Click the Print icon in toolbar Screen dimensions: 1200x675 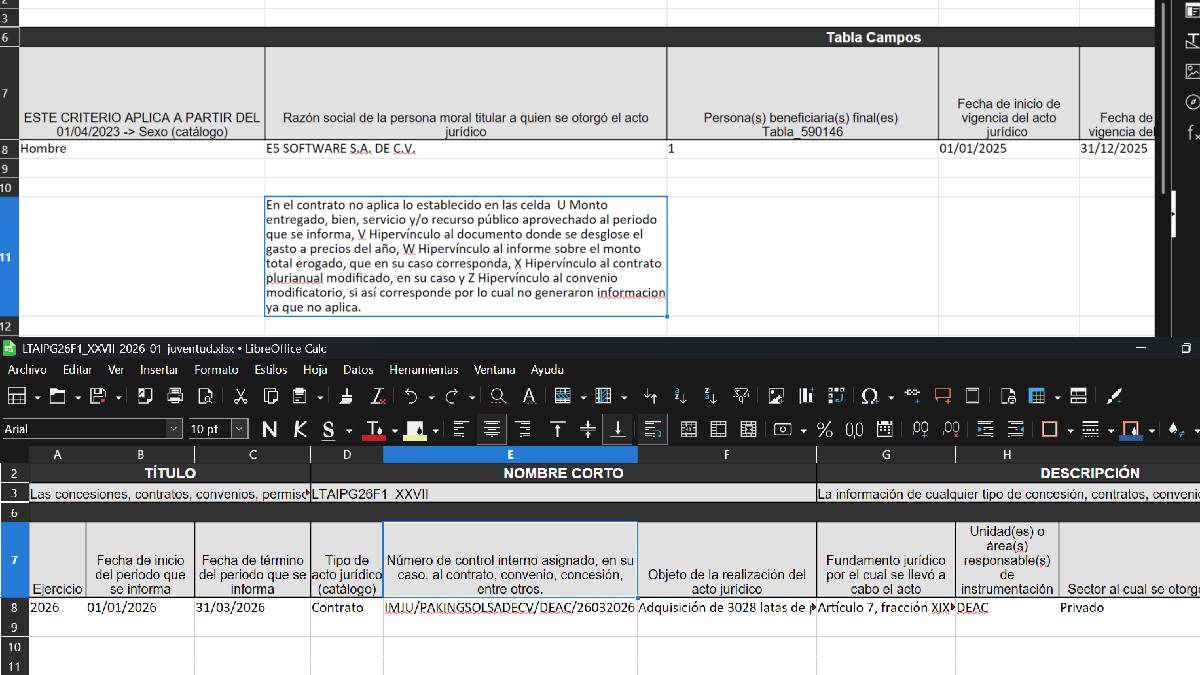point(175,396)
